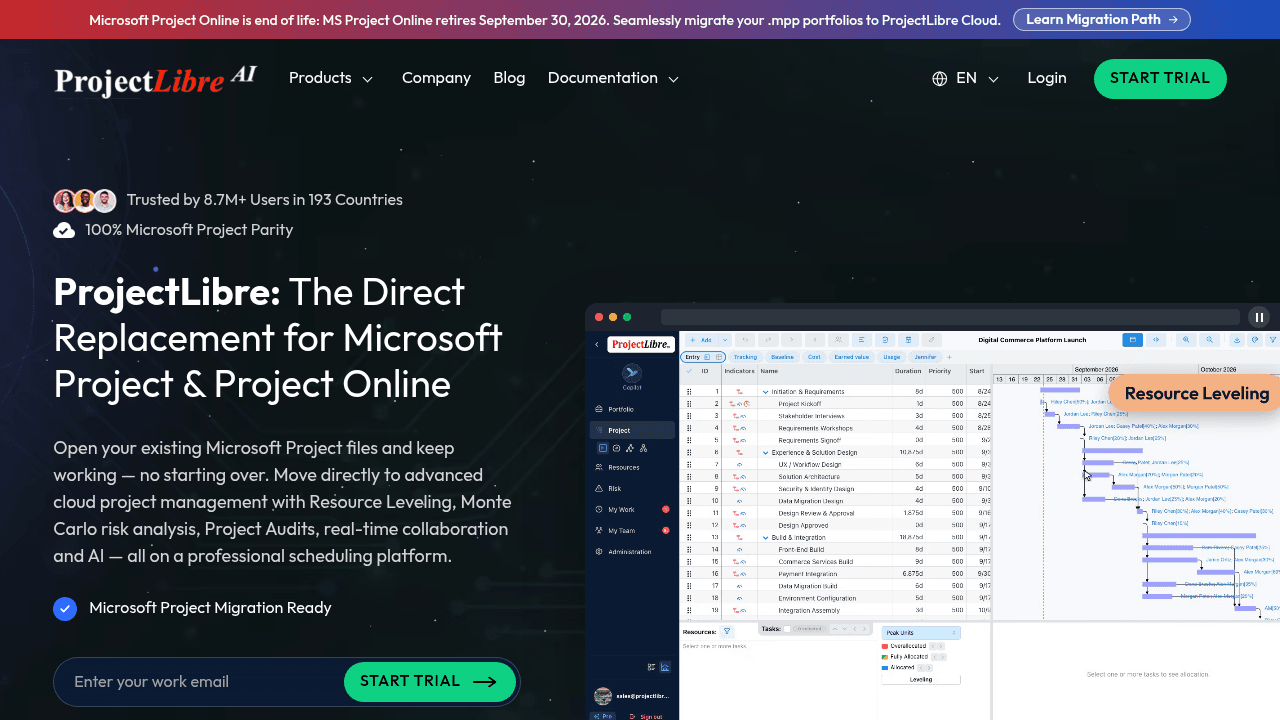1280x720 pixels.
Task: Collapse Build & Integration group
Action: tap(766, 537)
